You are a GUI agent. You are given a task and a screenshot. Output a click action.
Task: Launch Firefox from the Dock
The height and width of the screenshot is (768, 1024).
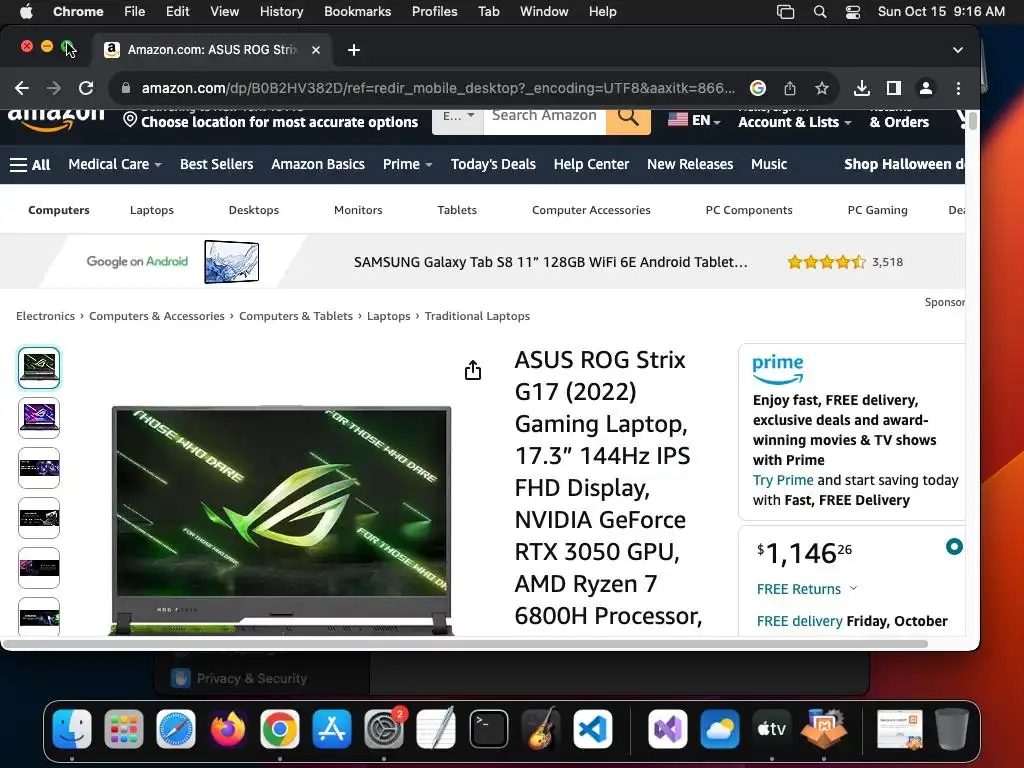(x=228, y=729)
